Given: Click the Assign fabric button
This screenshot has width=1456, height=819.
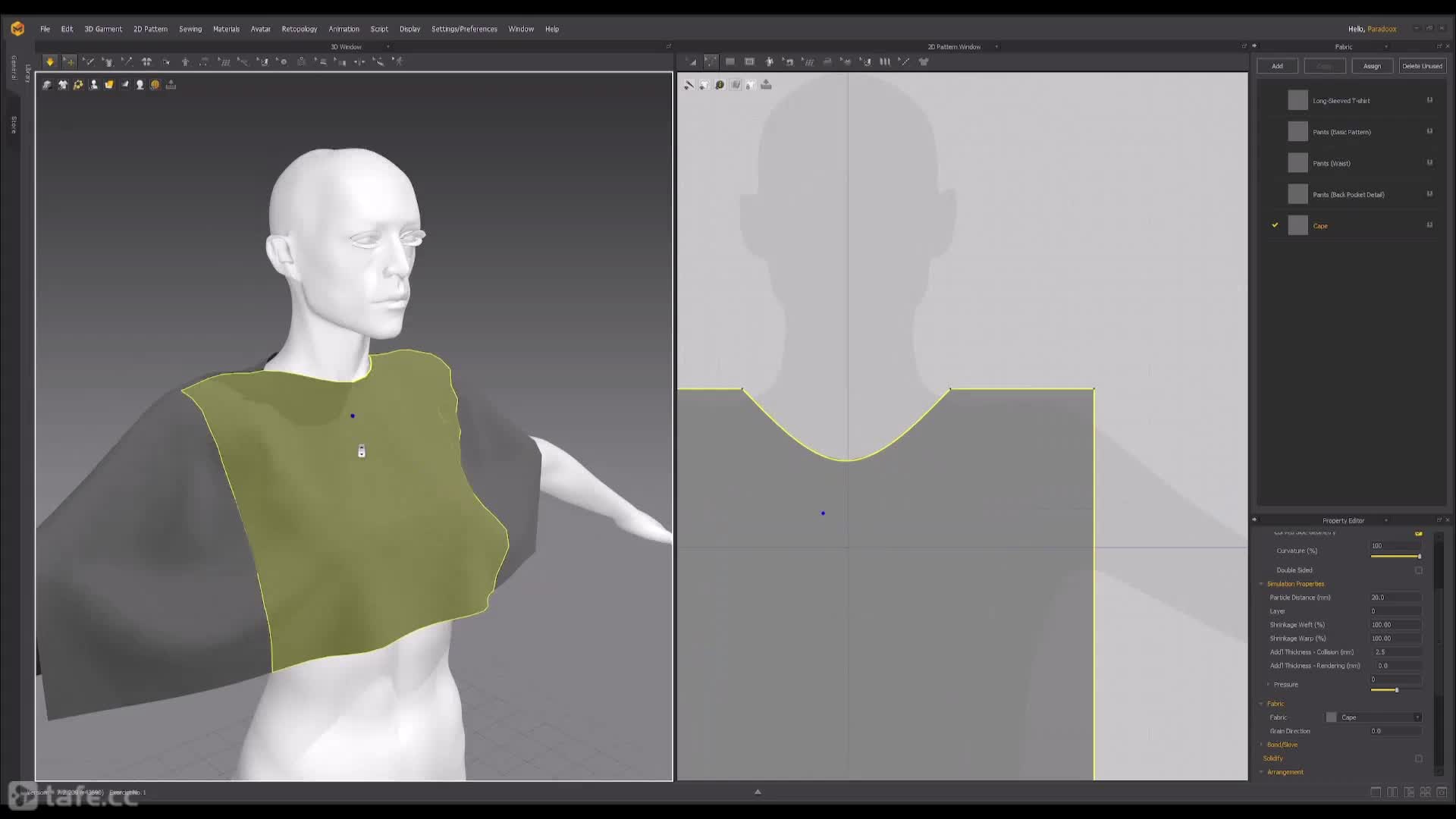Looking at the screenshot, I should (x=1372, y=66).
